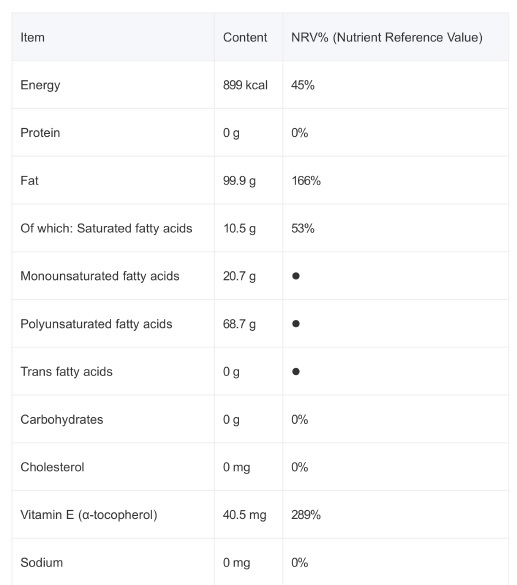This screenshot has width=517, height=585.
Task: Select the Carbohydrates row label
Action: tap(62, 419)
